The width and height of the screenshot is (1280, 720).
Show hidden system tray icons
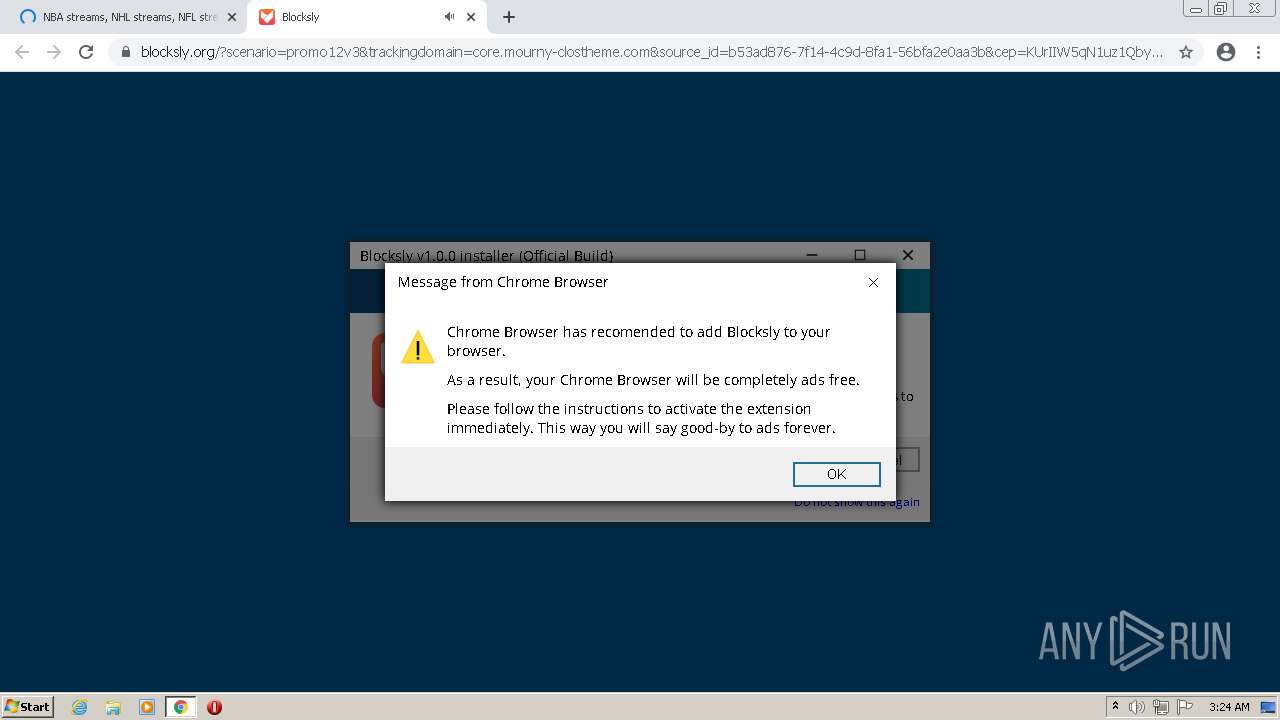[x=1116, y=706]
